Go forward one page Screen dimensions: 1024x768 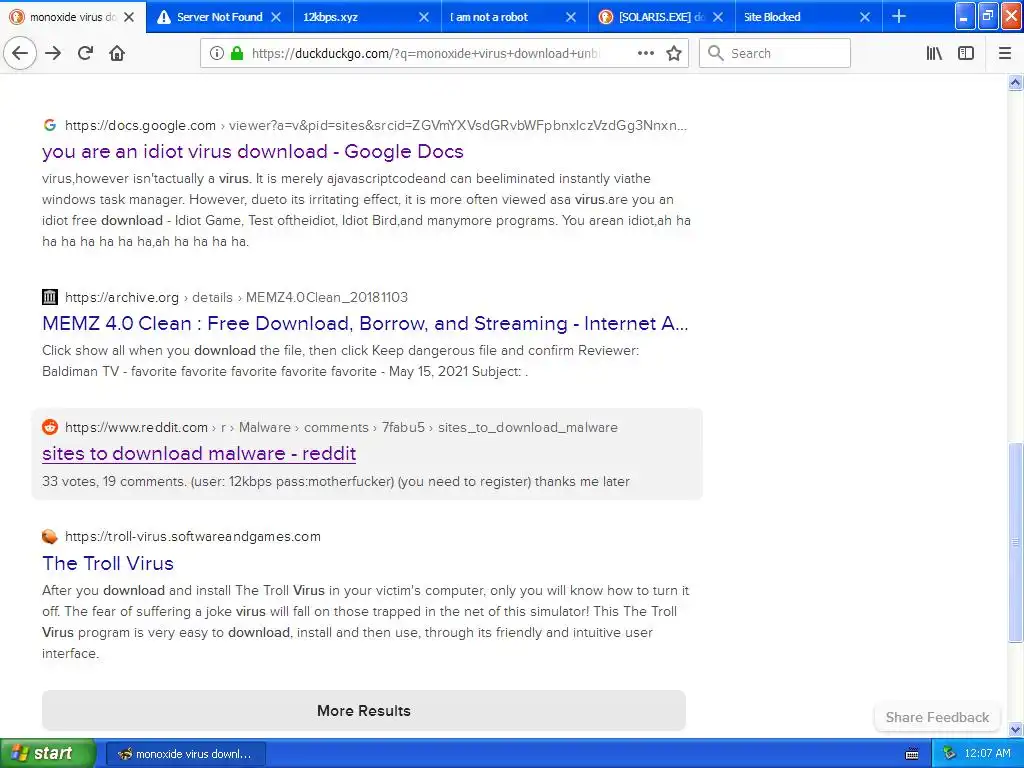[x=53, y=53]
